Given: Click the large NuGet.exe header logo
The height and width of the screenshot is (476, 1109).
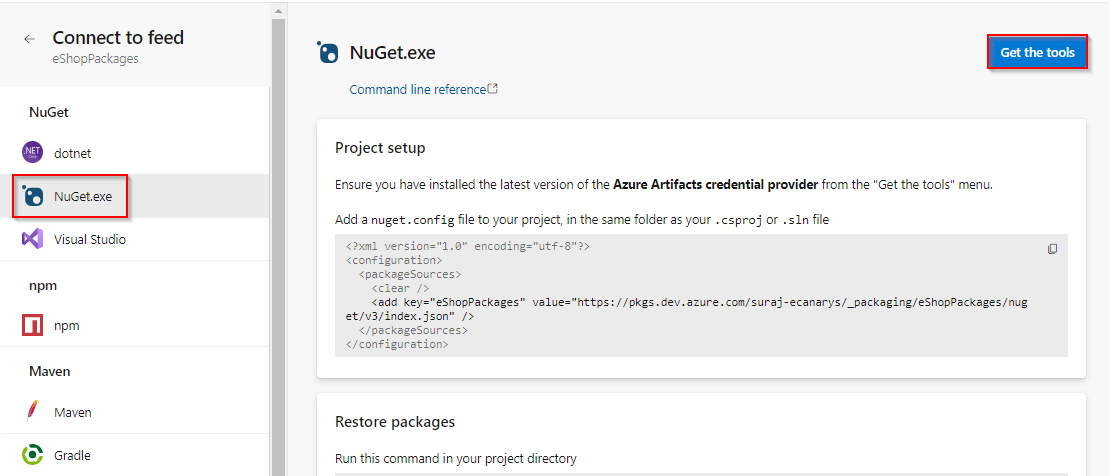Looking at the screenshot, I should (x=327, y=53).
